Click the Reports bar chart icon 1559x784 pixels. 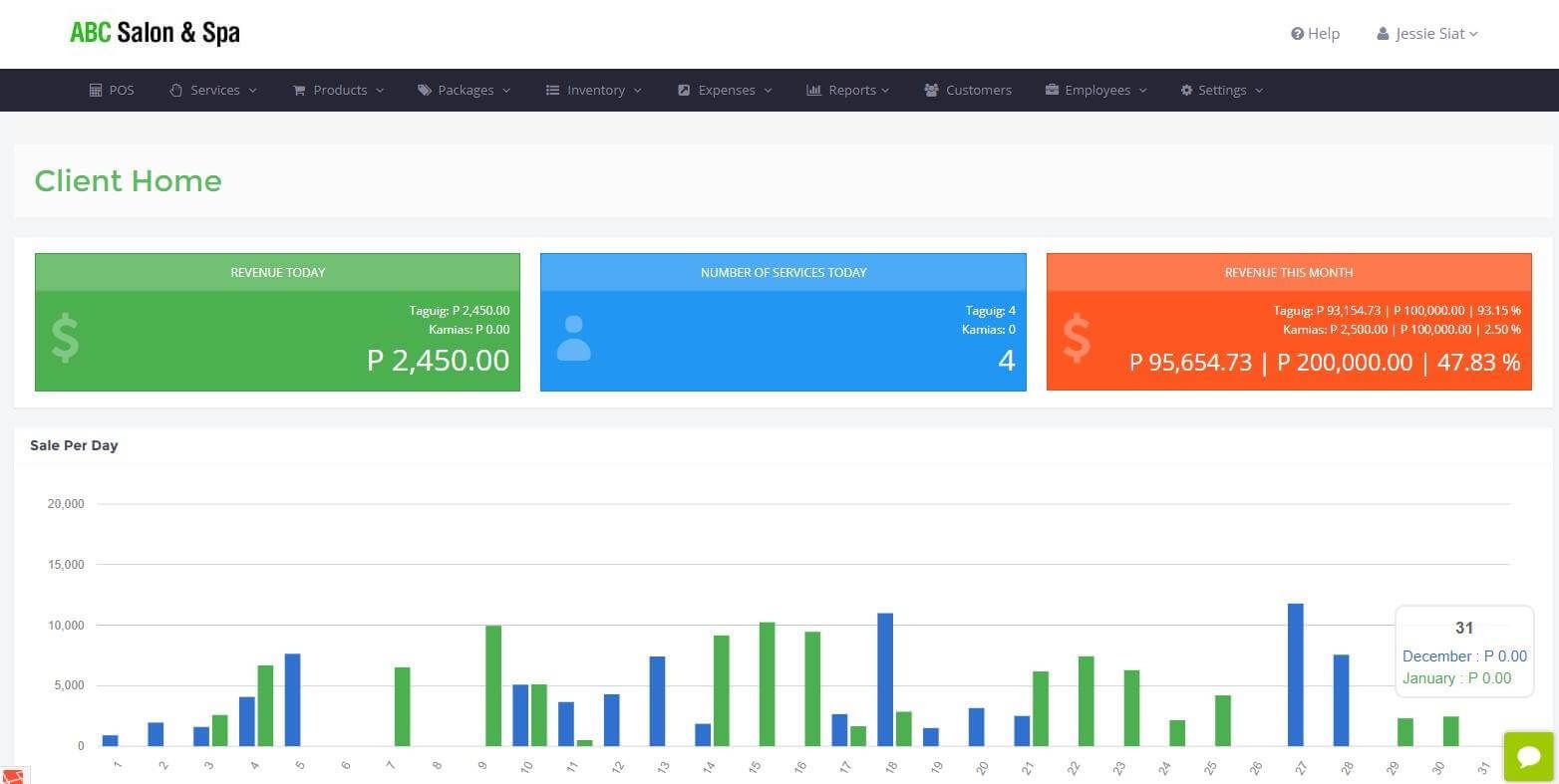click(x=813, y=90)
